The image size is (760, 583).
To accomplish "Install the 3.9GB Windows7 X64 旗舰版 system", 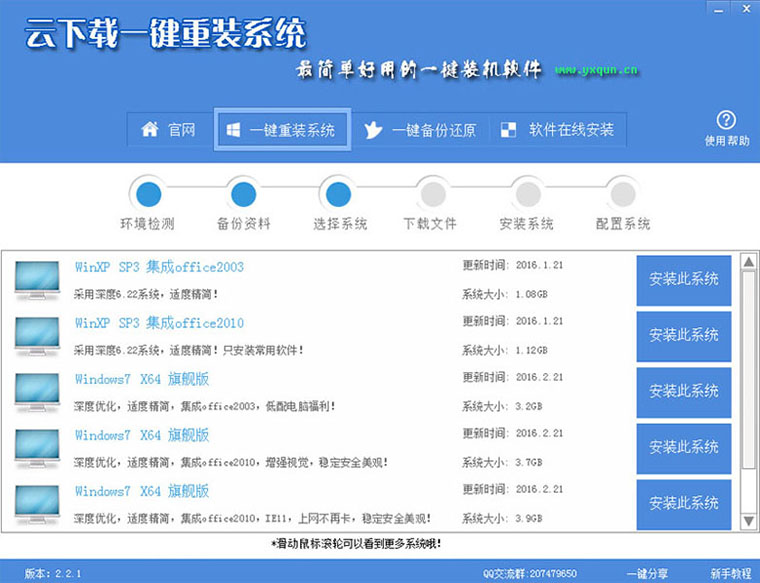I will (x=684, y=503).
